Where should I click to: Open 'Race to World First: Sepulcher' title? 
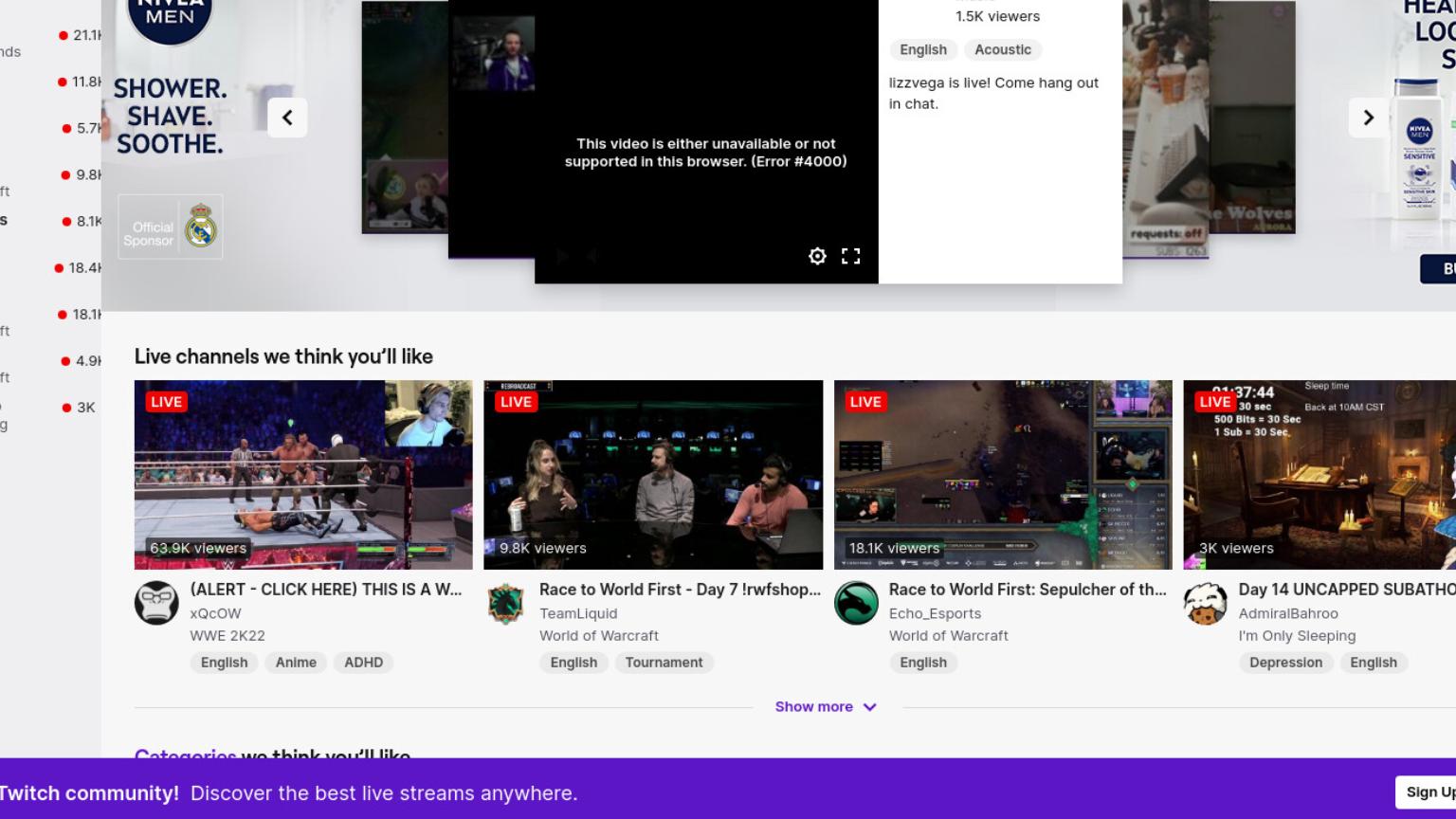point(1028,590)
